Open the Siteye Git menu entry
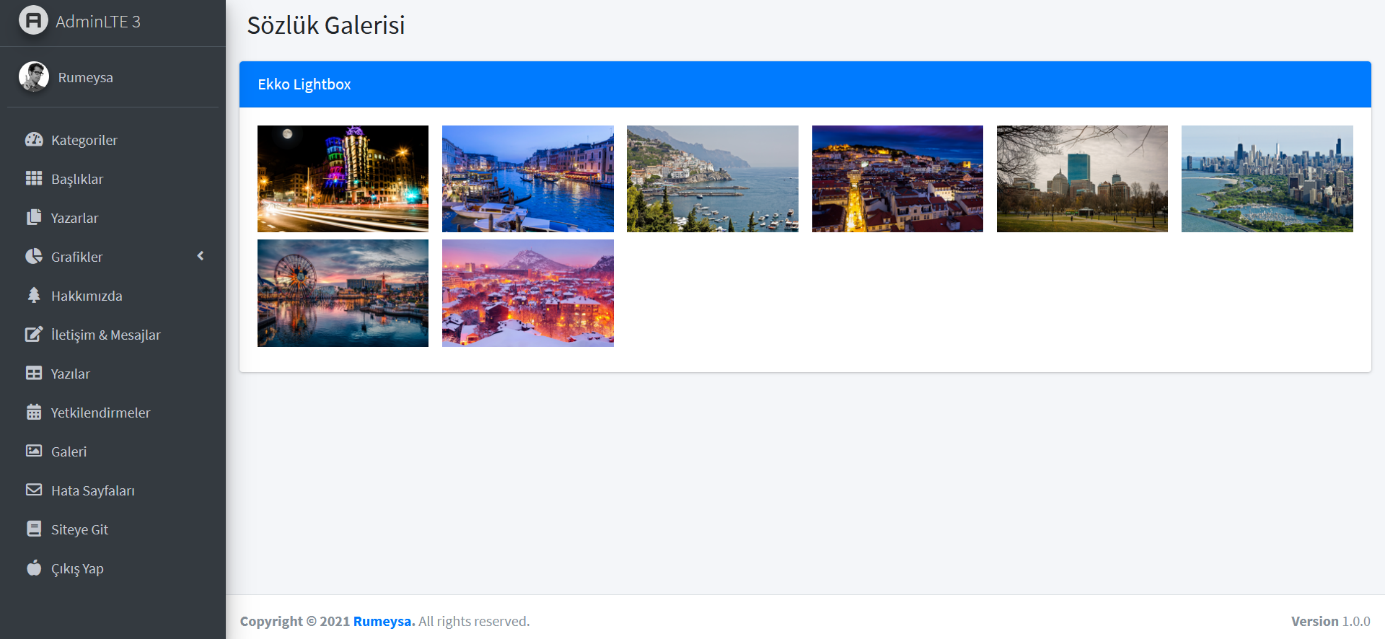 79,529
